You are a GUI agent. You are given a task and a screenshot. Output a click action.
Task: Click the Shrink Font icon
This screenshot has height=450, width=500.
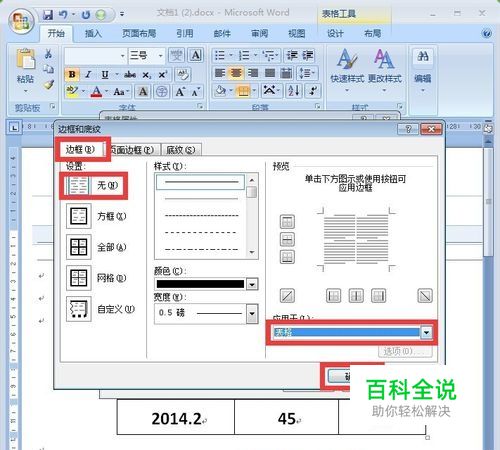(196, 91)
